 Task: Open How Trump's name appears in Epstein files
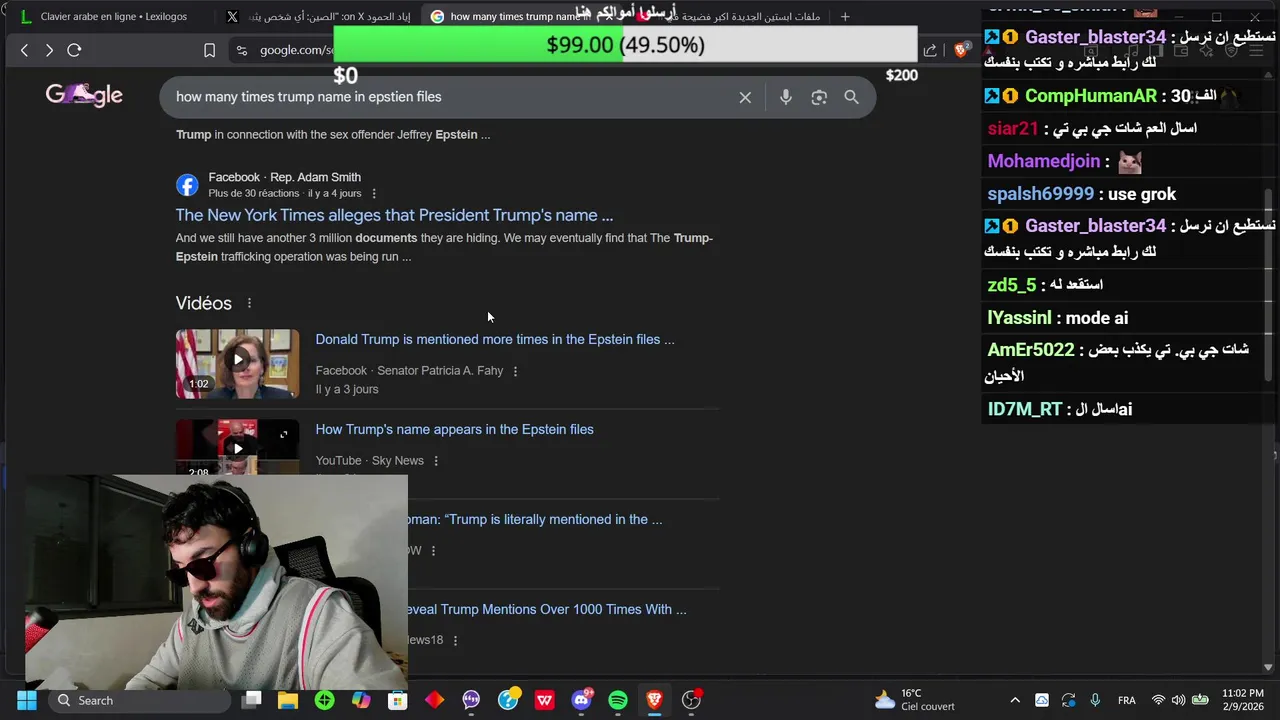[x=455, y=429]
